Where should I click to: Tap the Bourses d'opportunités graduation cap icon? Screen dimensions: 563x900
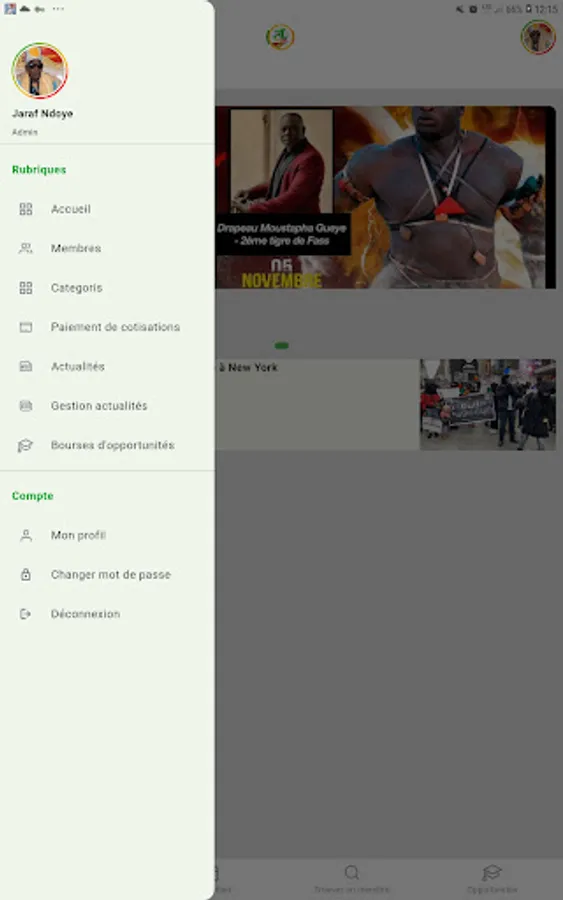(x=25, y=445)
